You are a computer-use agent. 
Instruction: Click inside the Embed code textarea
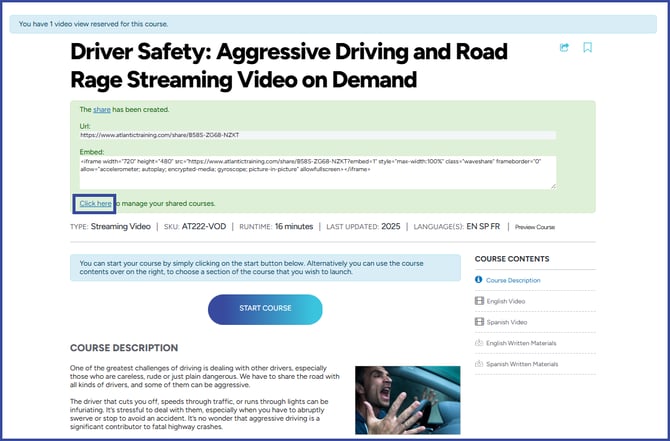coord(317,171)
